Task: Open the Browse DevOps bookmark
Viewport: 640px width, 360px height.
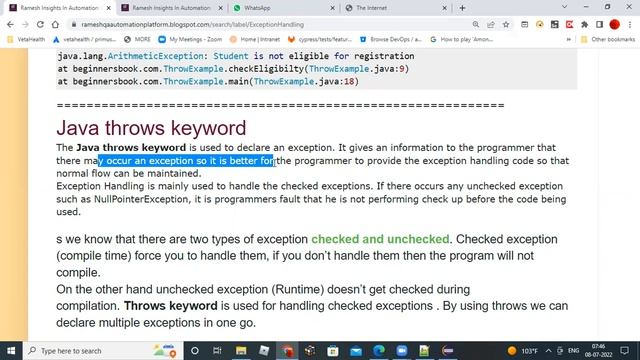Action: [x=391, y=40]
